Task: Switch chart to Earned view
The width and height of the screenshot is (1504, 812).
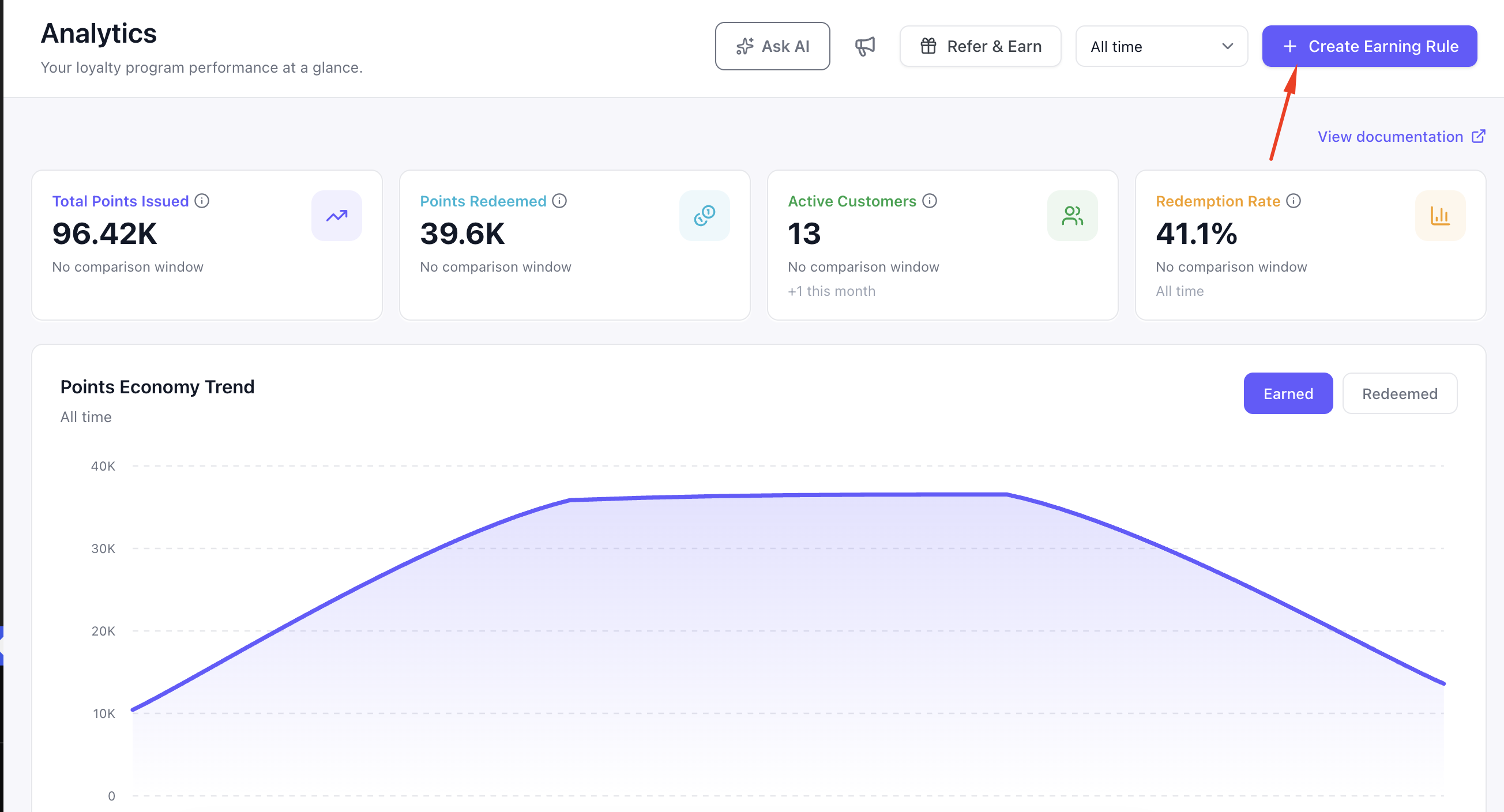Action: coord(1288,393)
